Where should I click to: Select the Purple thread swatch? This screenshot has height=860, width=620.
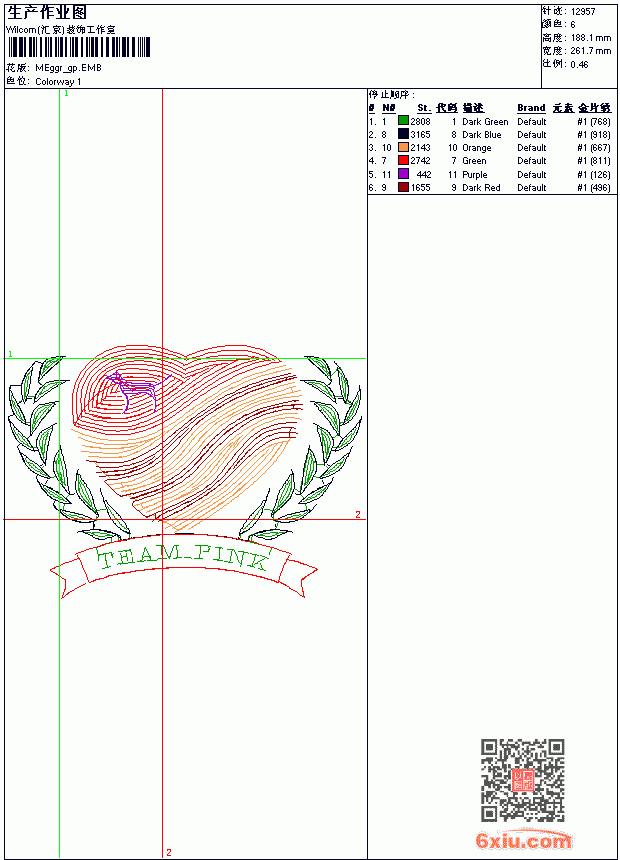[x=403, y=174]
